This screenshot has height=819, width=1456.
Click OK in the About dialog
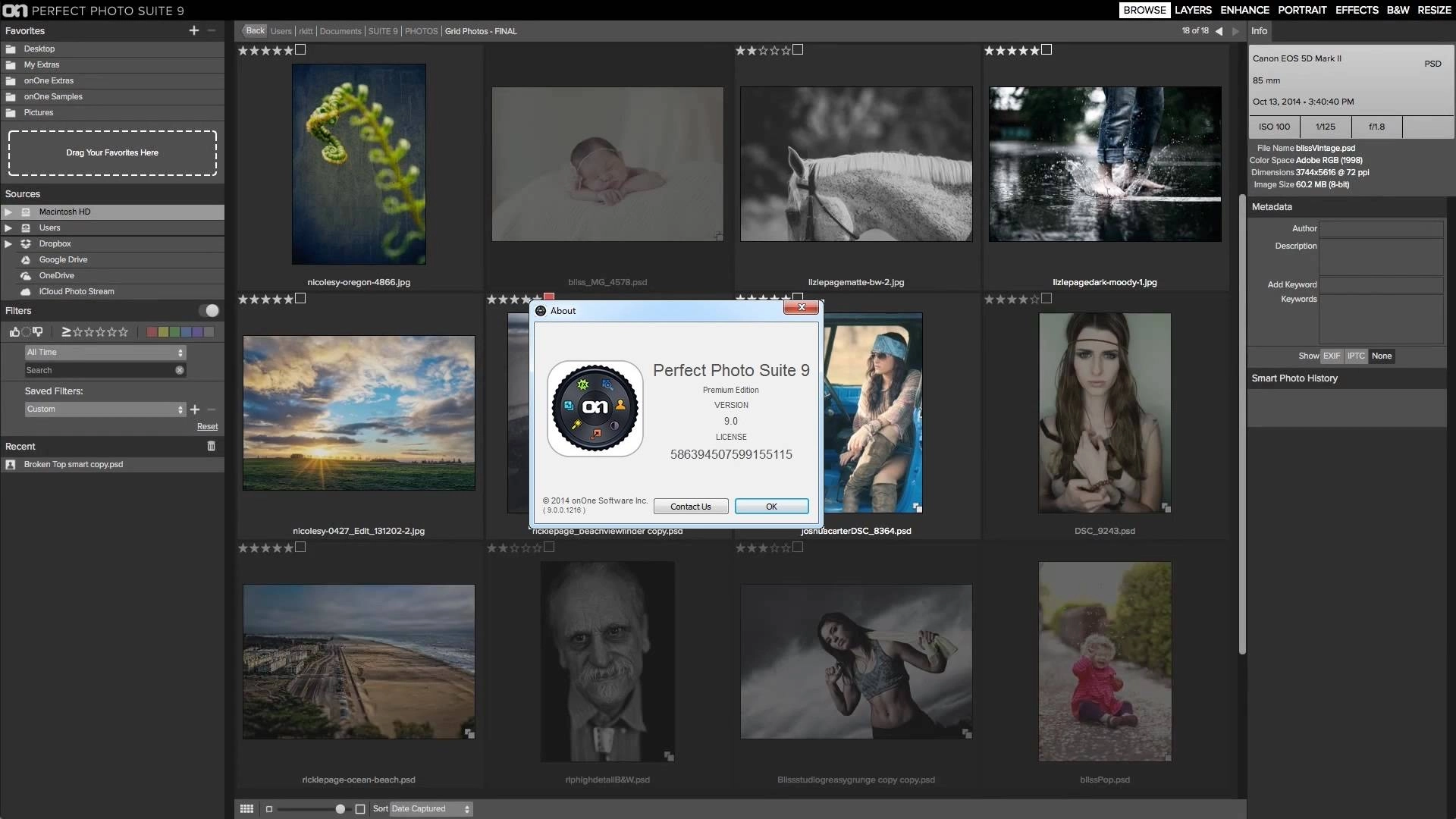pyautogui.click(x=771, y=507)
